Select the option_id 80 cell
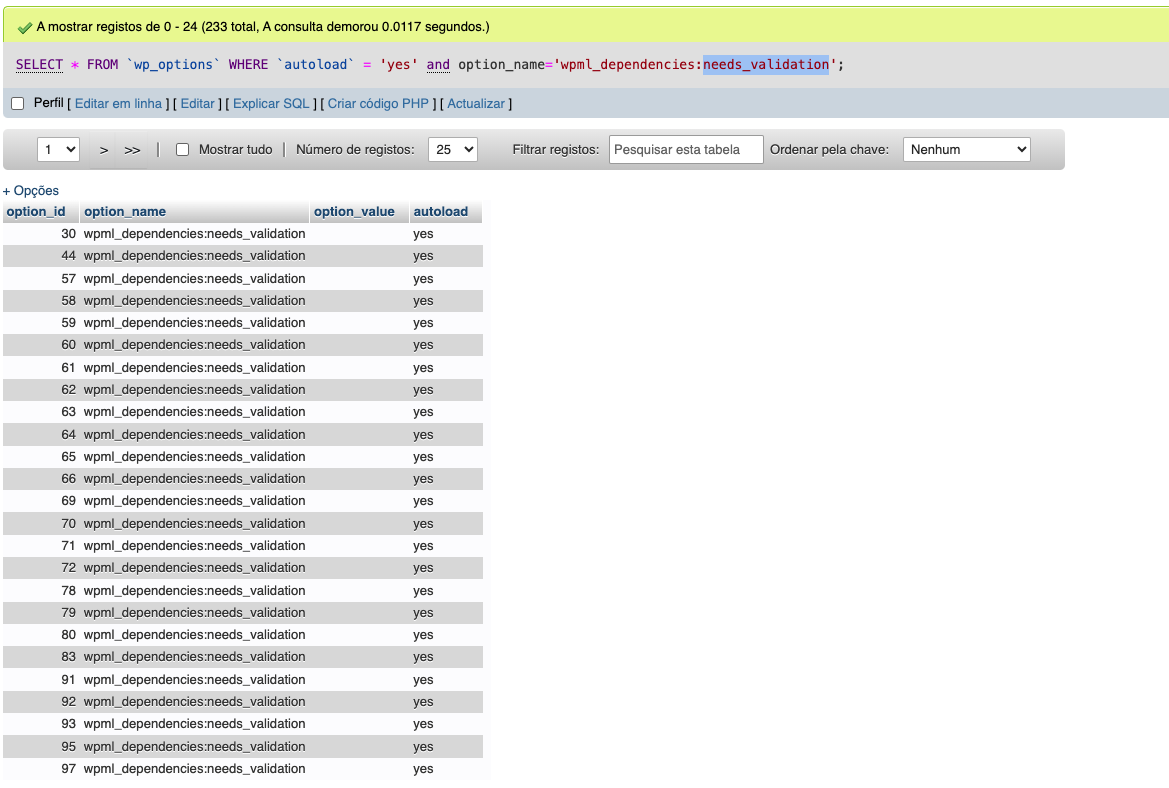Viewport: 1169px width, 788px height. (x=41, y=634)
